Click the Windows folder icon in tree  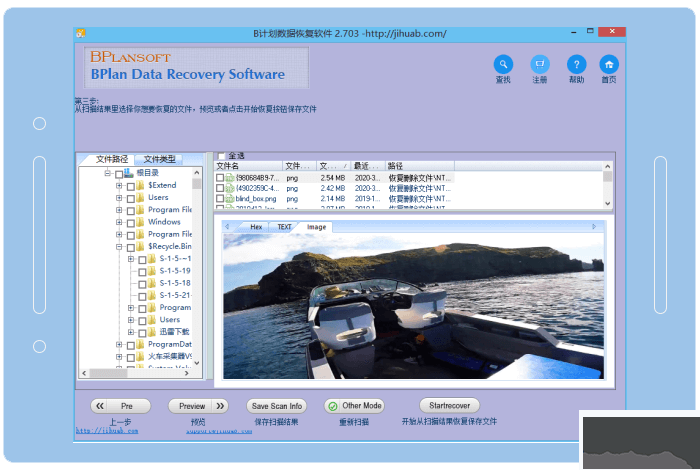(x=139, y=222)
